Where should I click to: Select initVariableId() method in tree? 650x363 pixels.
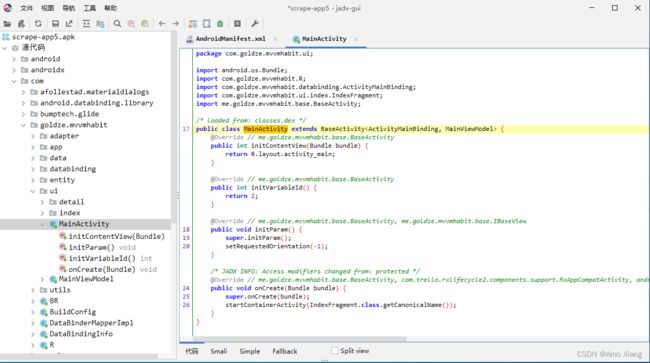click(x=102, y=258)
